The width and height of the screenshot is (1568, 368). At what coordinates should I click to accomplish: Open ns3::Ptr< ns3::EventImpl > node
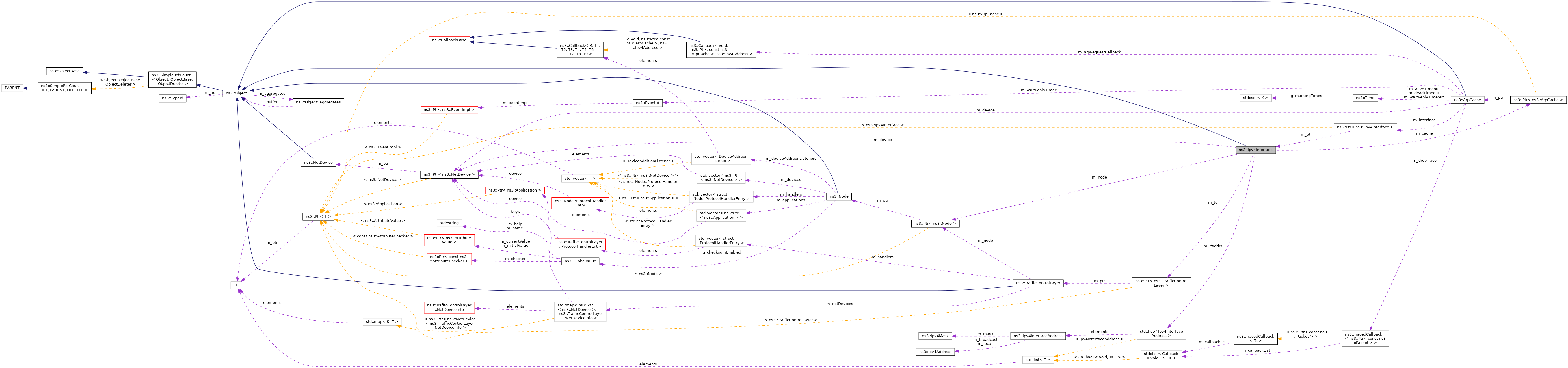click(x=449, y=110)
